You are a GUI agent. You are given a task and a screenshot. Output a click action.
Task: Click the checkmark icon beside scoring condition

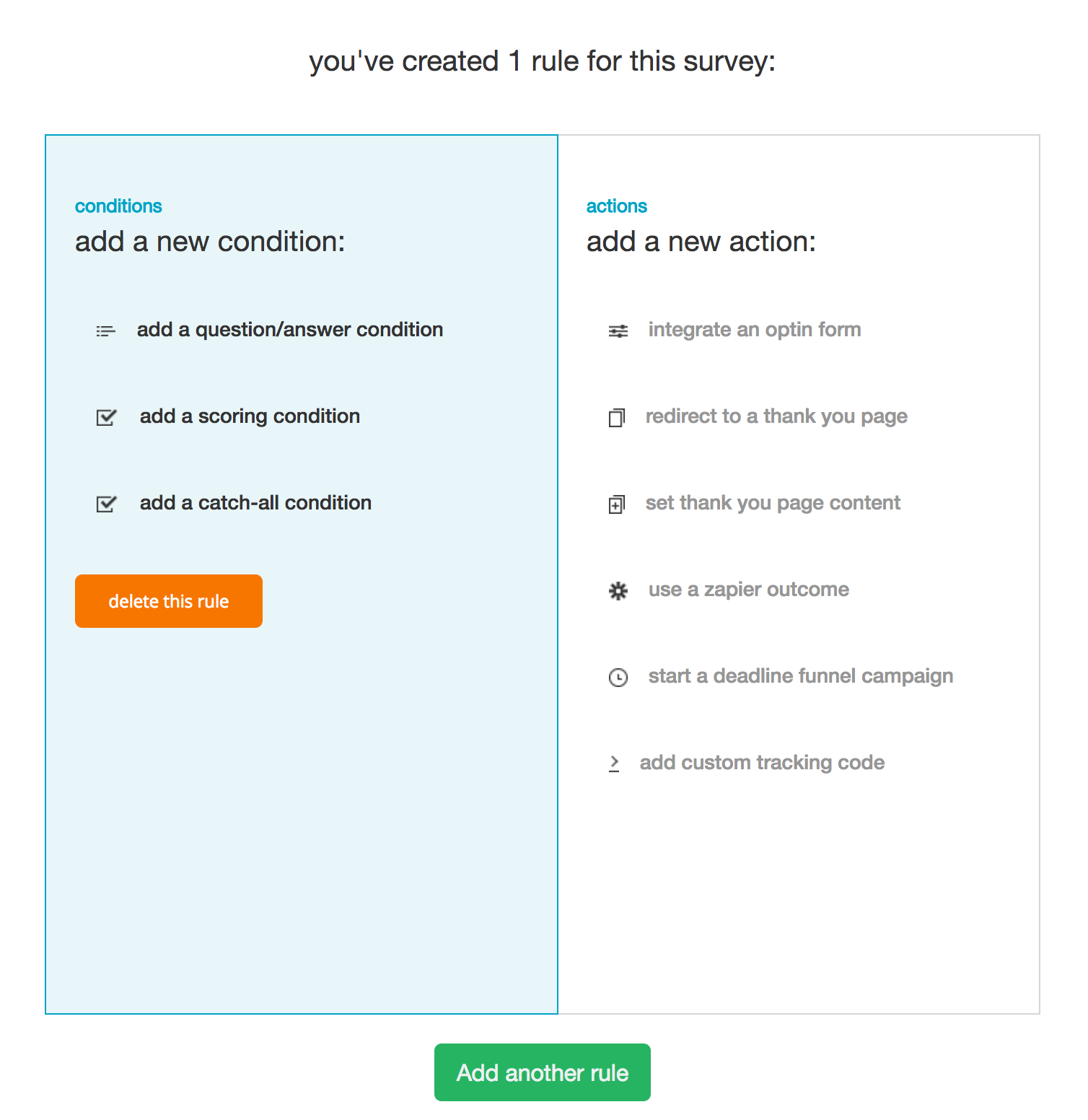click(106, 417)
